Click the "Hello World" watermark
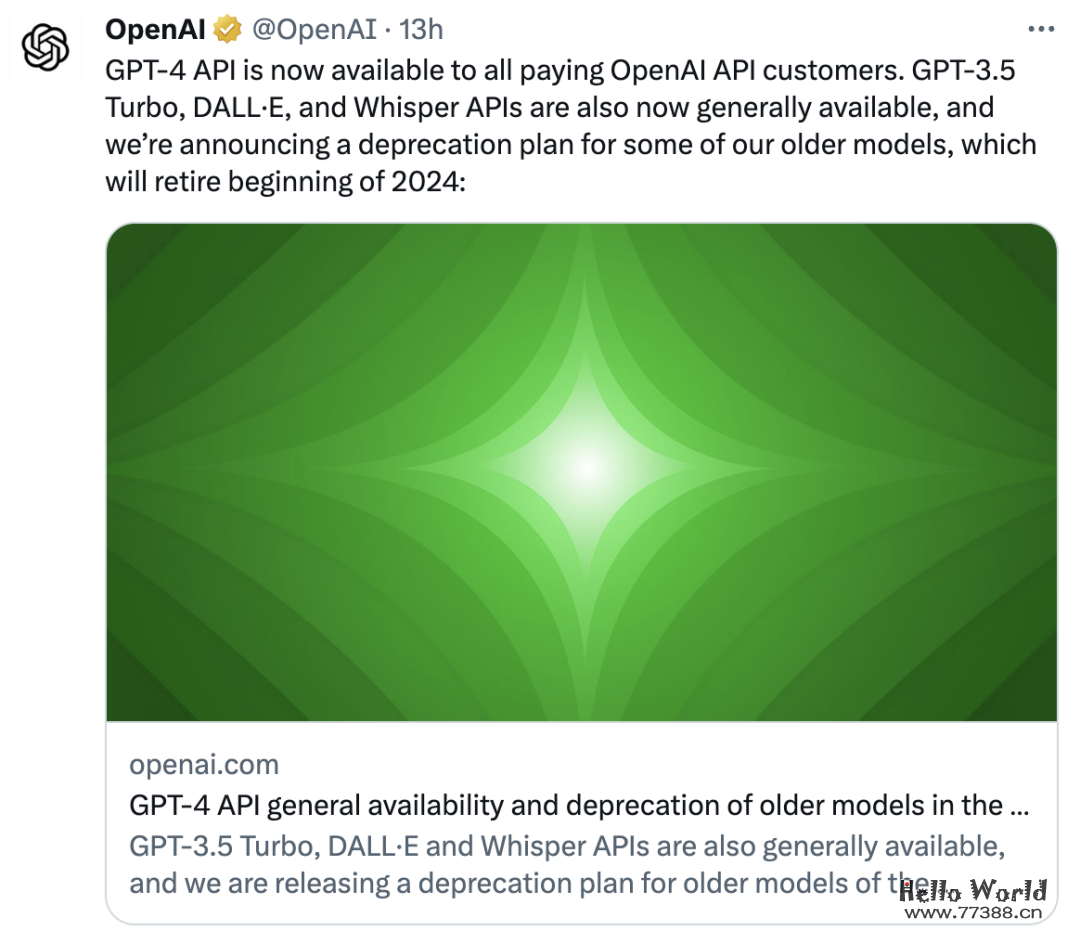Viewport: 1080px width, 943px height. click(973, 890)
